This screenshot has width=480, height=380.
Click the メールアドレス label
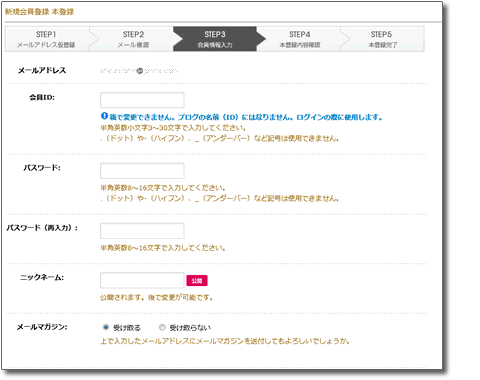coord(42,70)
